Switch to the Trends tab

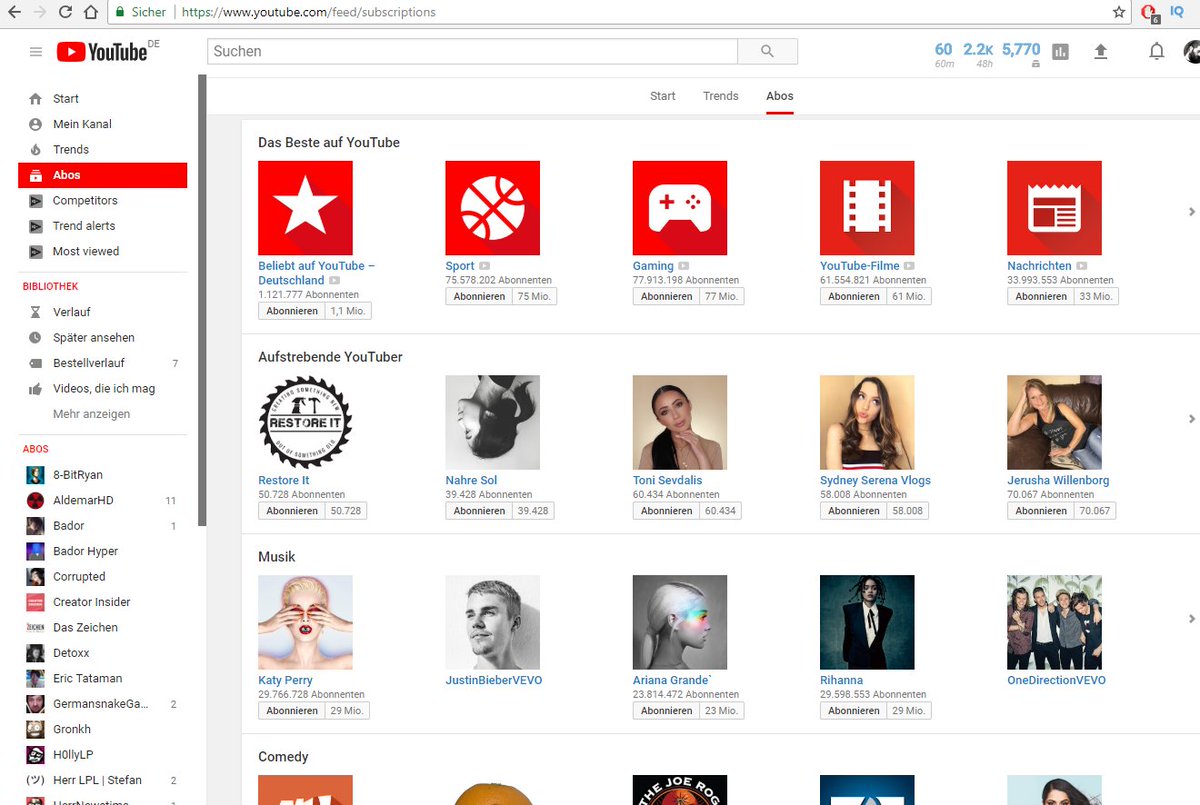721,96
